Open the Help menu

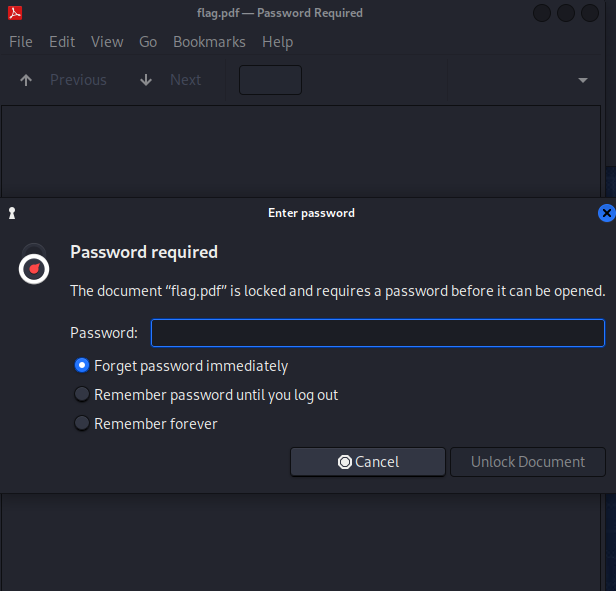tap(277, 42)
